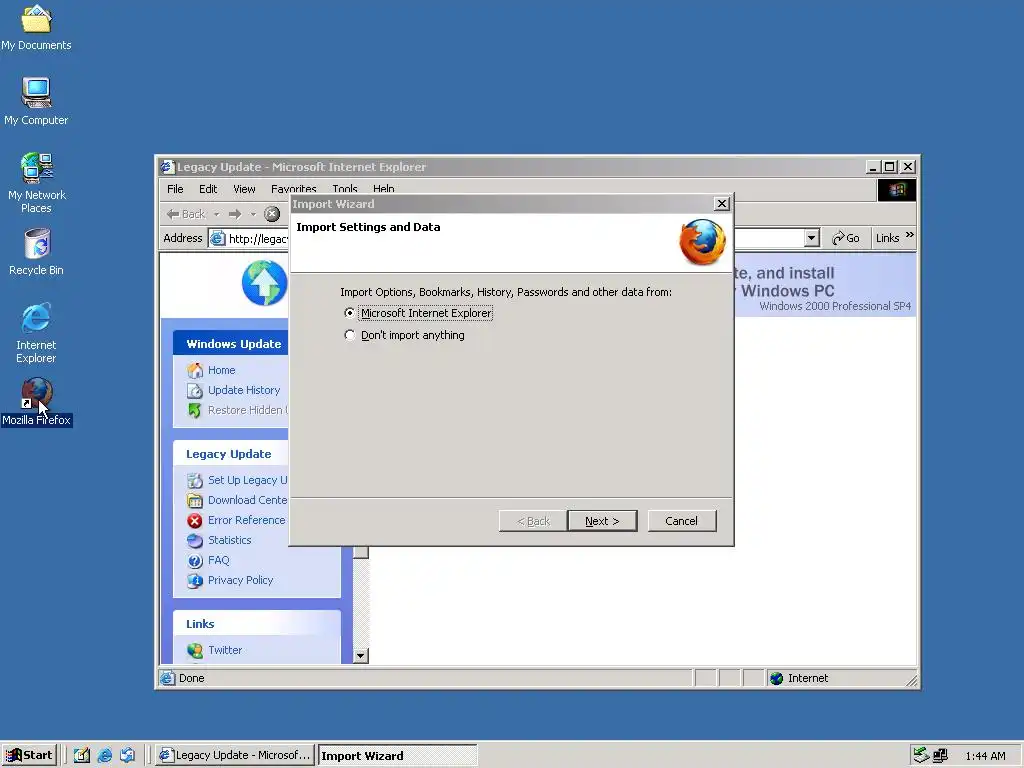Open the Tools menu in Internet Explorer
The image size is (1024, 768).
tap(345, 189)
